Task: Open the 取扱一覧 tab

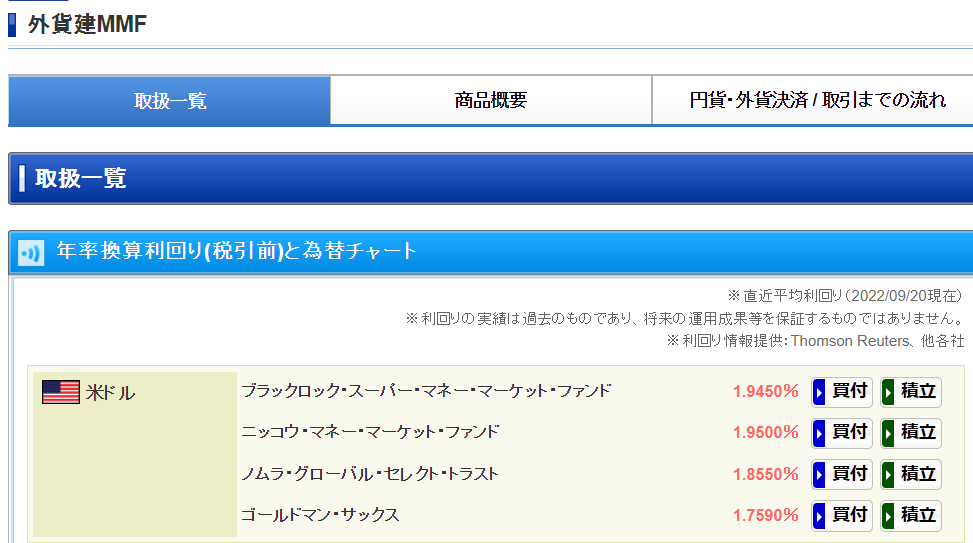Action: click(169, 101)
